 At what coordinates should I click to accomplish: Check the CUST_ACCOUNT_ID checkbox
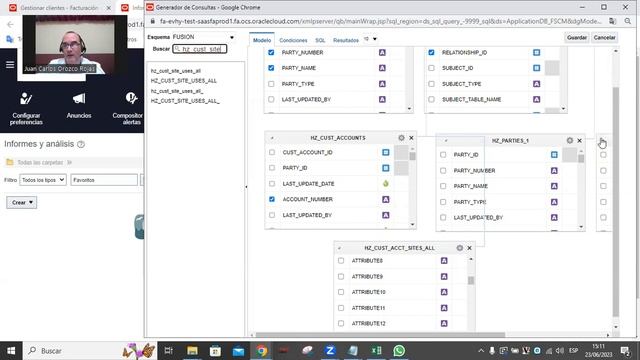pos(272,152)
